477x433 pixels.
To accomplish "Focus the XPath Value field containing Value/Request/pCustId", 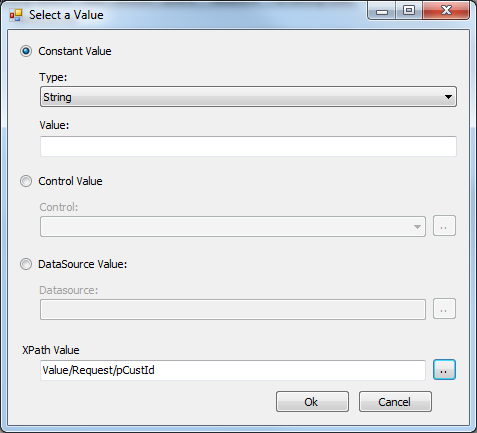I will pos(233,370).
